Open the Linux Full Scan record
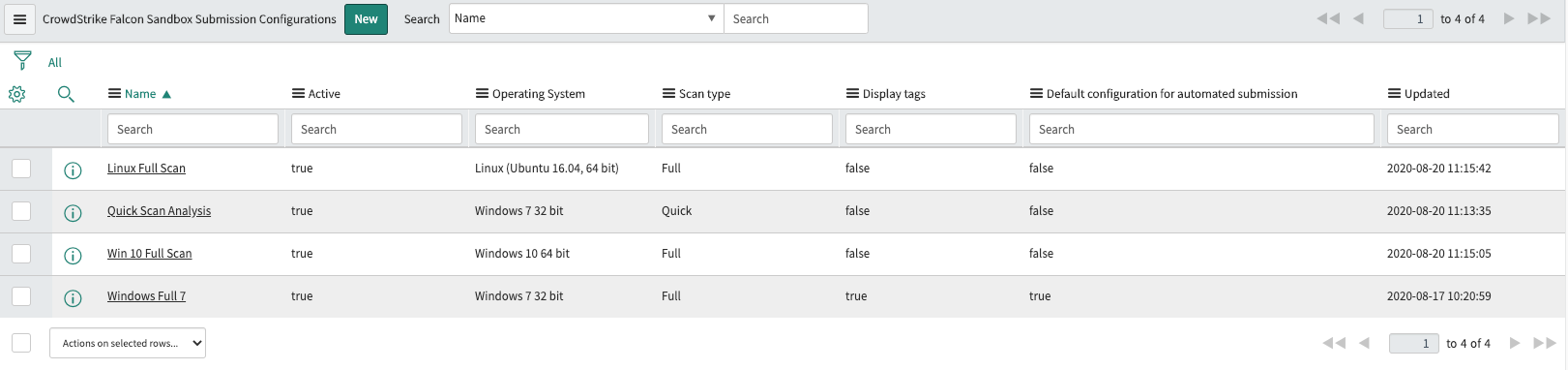1568x370 pixels. coord(146,169)
